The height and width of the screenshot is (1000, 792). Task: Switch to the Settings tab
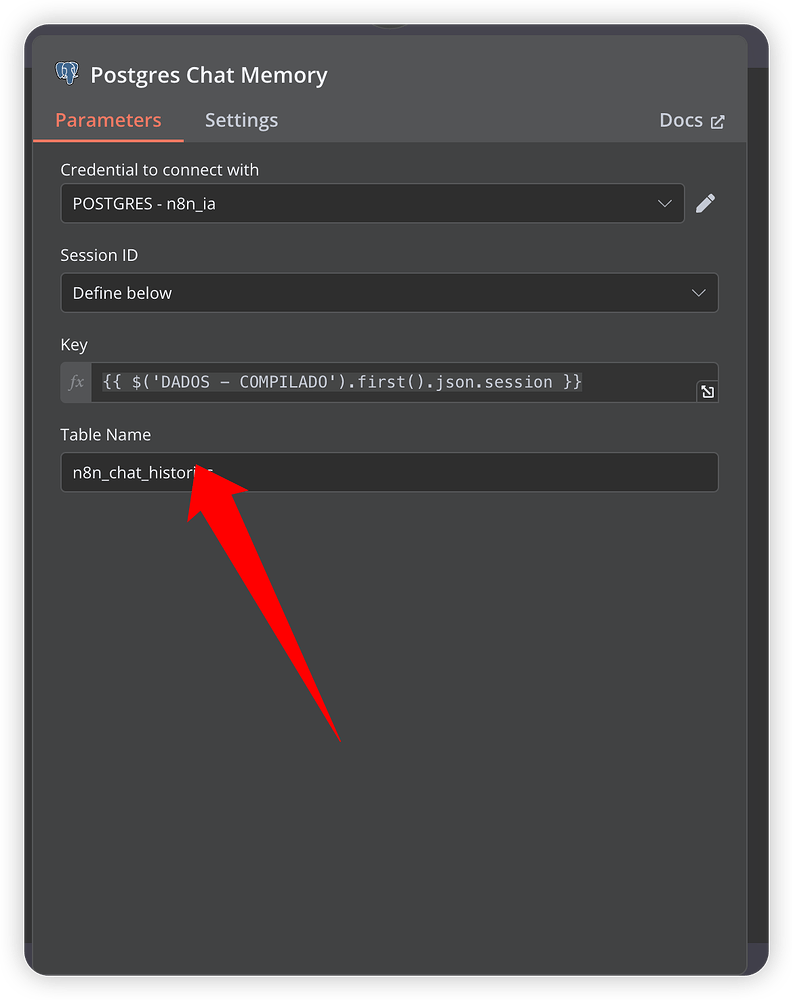[x=241, y=121]
